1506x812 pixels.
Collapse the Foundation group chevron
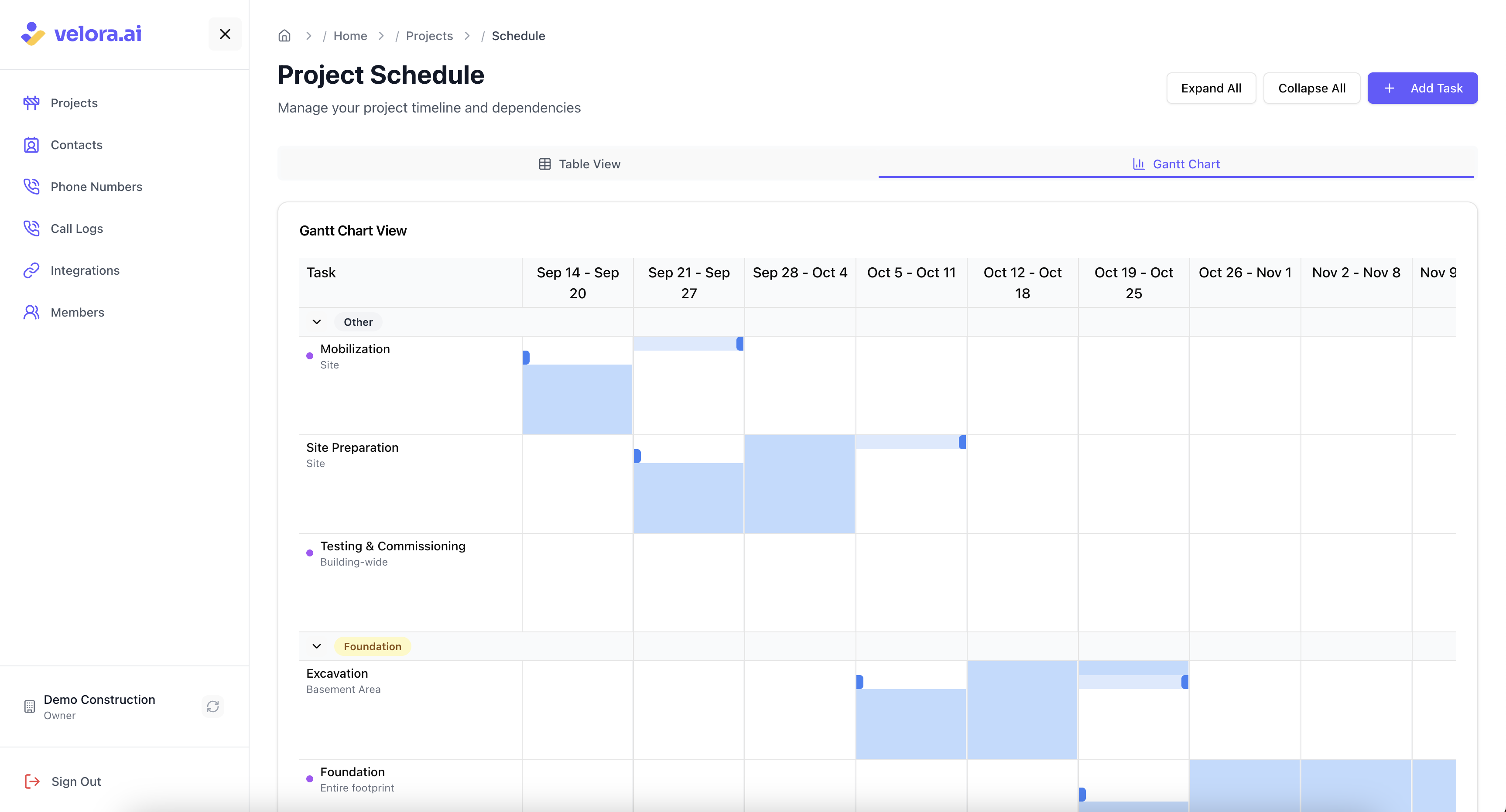tap(317, 647)
